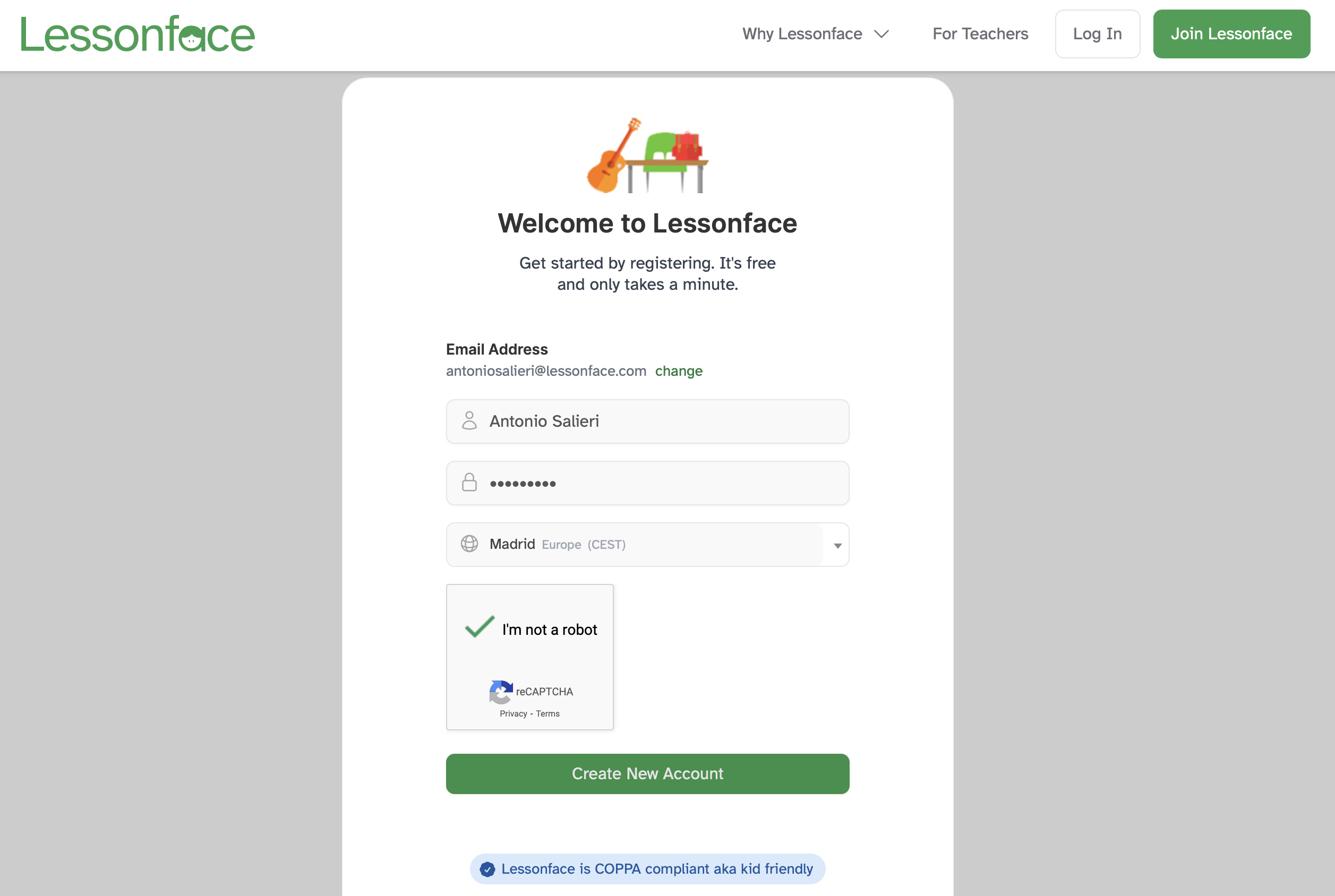Focus the Antonio Salieri name field

click(657, 421)
